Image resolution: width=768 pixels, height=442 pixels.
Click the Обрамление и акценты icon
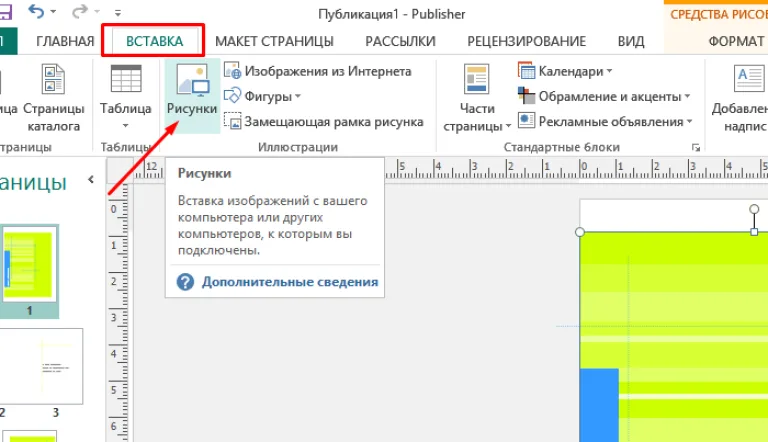(527, 96)
